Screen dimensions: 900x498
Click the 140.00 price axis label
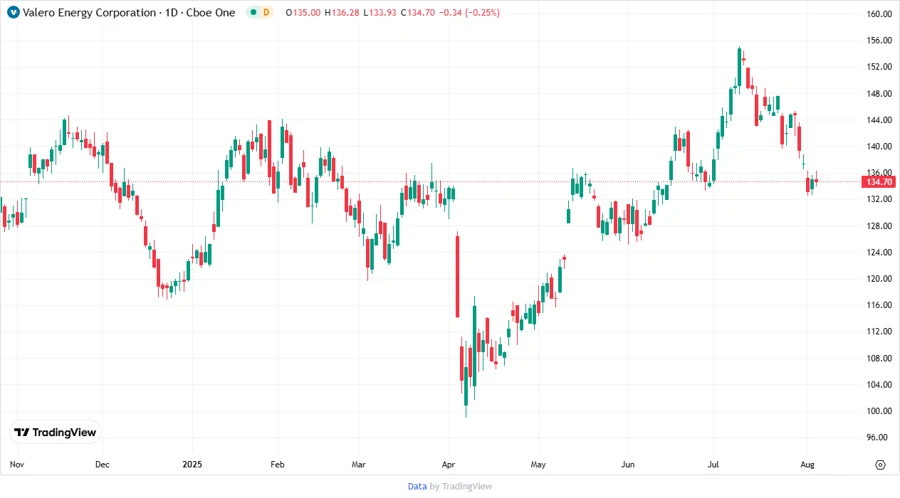[879, 146]
